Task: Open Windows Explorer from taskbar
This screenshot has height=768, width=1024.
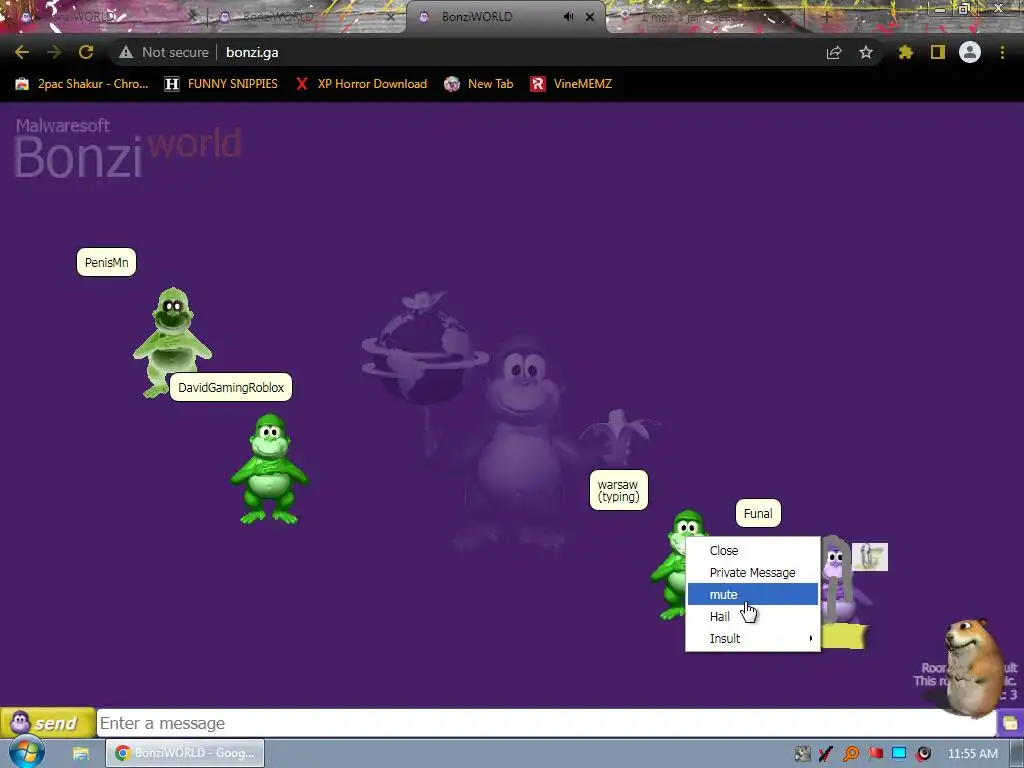Action: pos(80,754)
